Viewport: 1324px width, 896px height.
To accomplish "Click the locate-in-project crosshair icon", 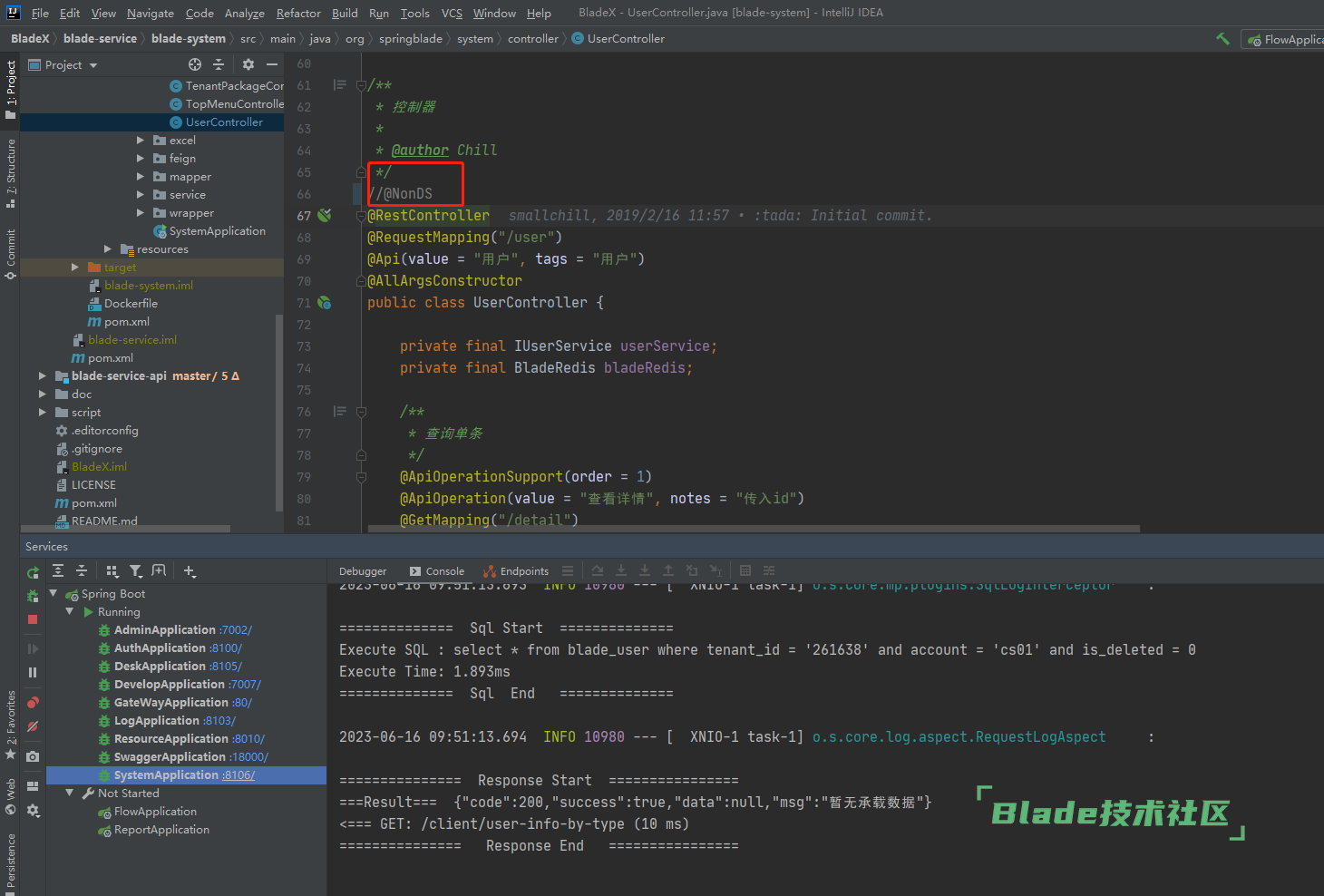I will click(x=194, y=64).
